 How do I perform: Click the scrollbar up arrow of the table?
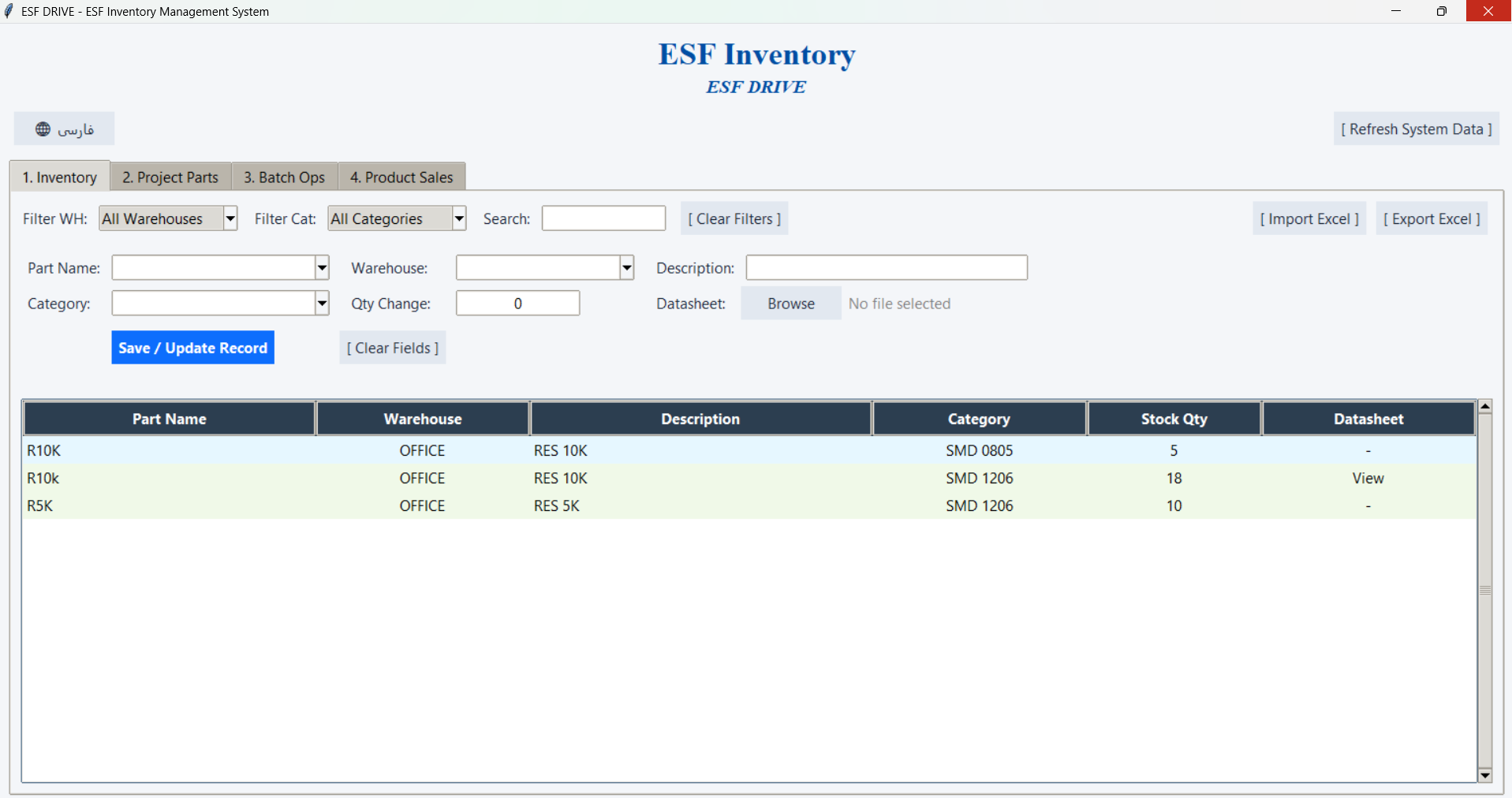pos(1485,406)
